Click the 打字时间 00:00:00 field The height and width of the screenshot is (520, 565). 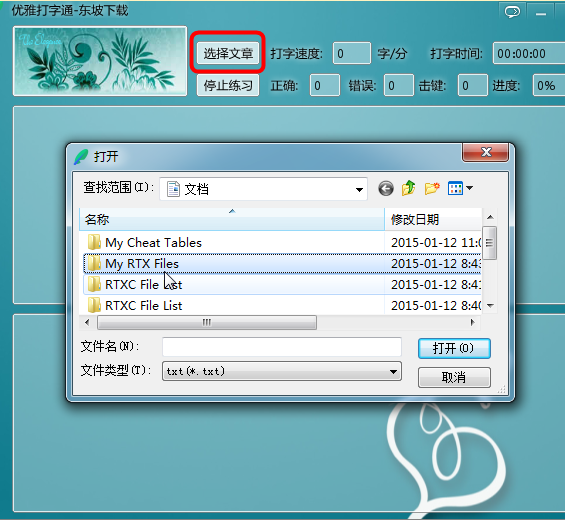[x=529, y=53]
